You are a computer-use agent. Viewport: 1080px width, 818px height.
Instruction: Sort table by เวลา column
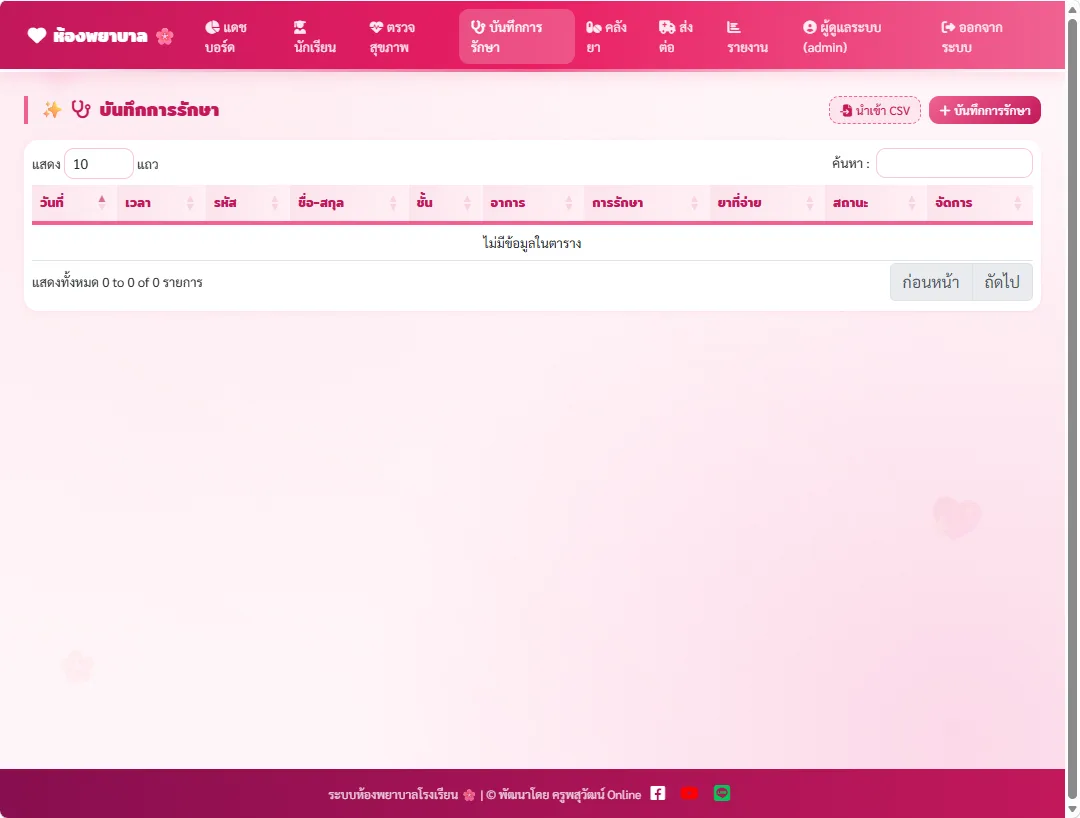pos(161,202)
